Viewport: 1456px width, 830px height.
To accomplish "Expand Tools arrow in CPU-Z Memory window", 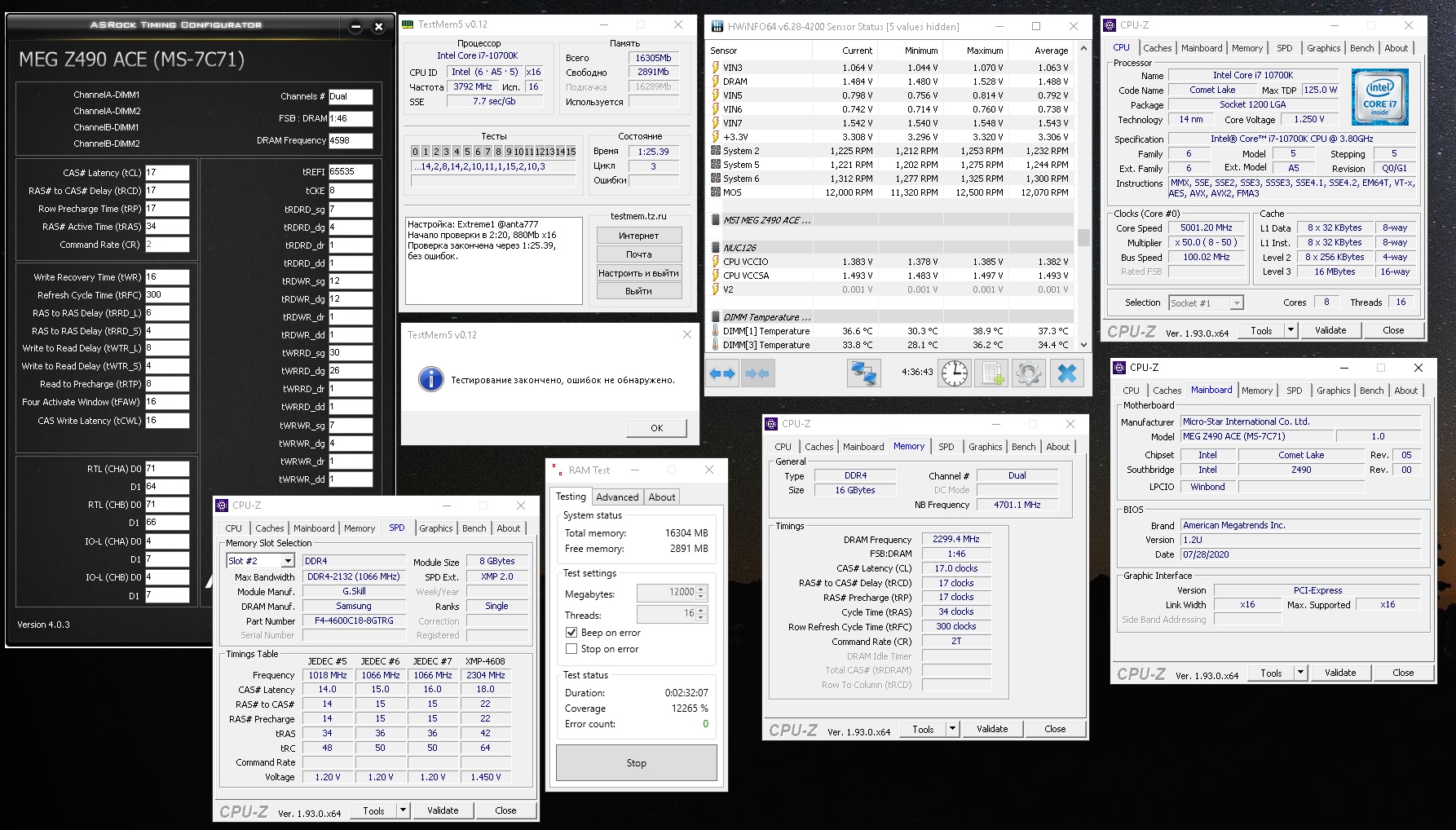I will 952,729.
